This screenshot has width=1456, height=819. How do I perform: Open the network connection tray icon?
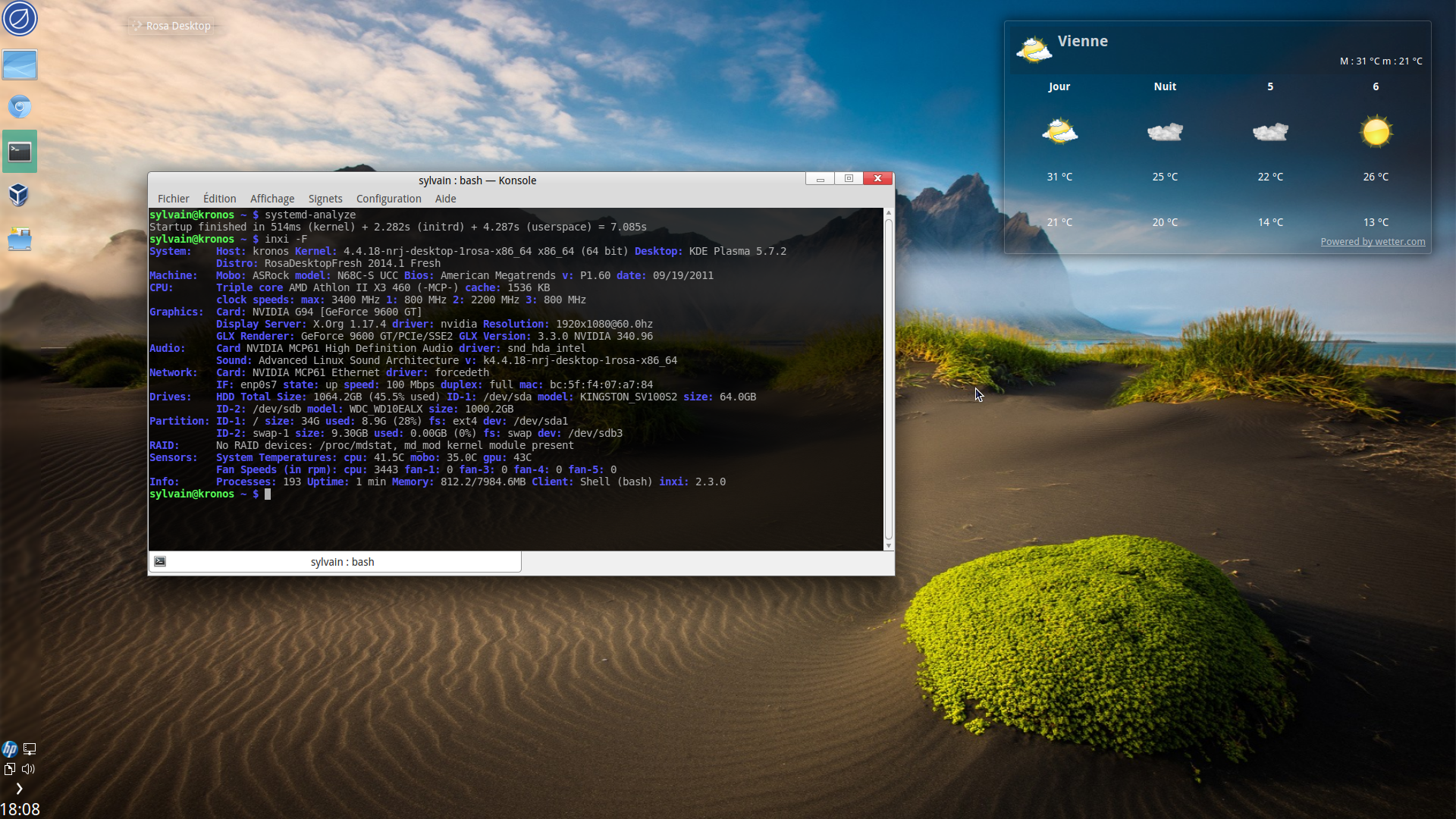pos(30,749)
